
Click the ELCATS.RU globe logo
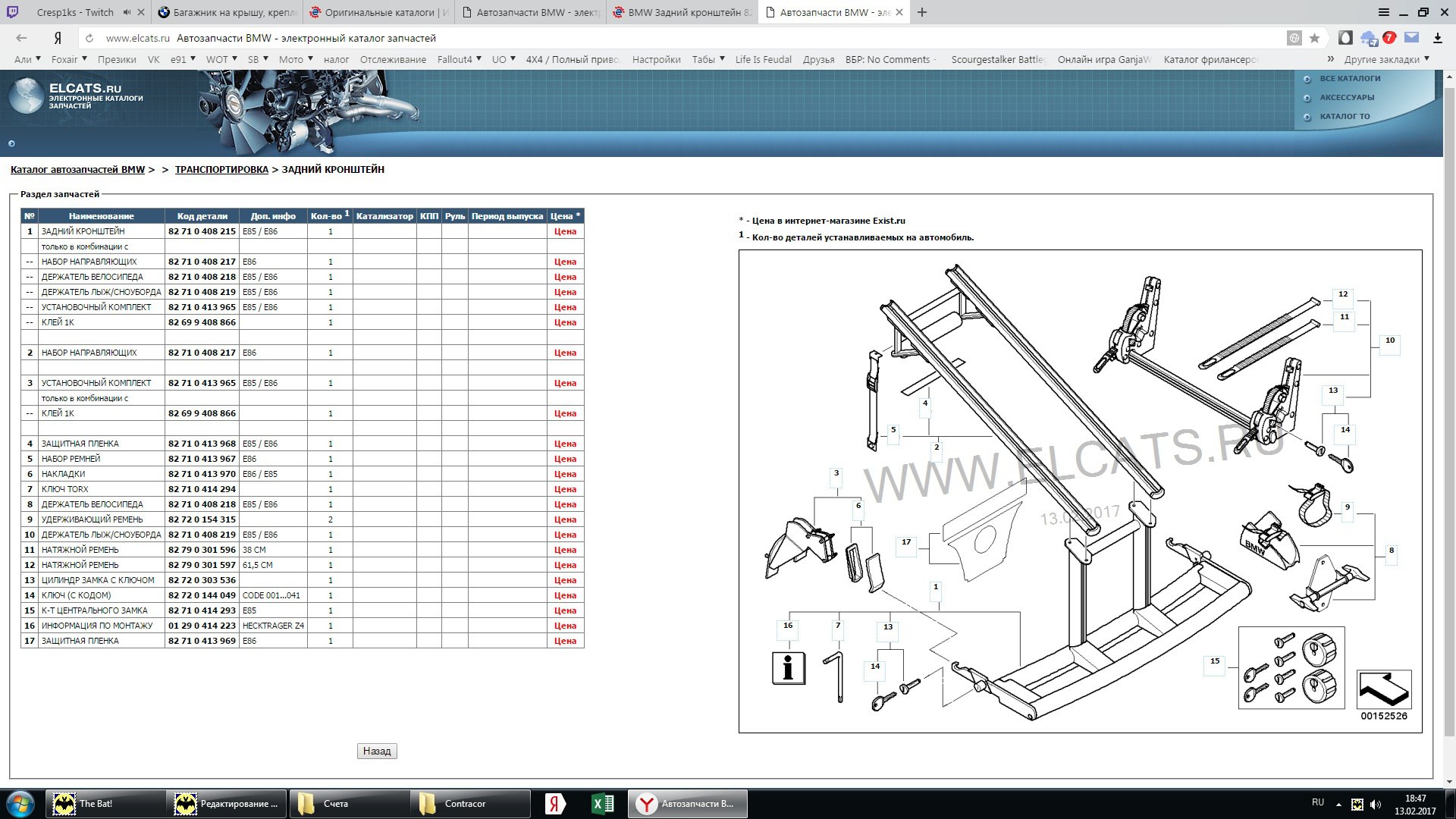[x=27, y=96]
